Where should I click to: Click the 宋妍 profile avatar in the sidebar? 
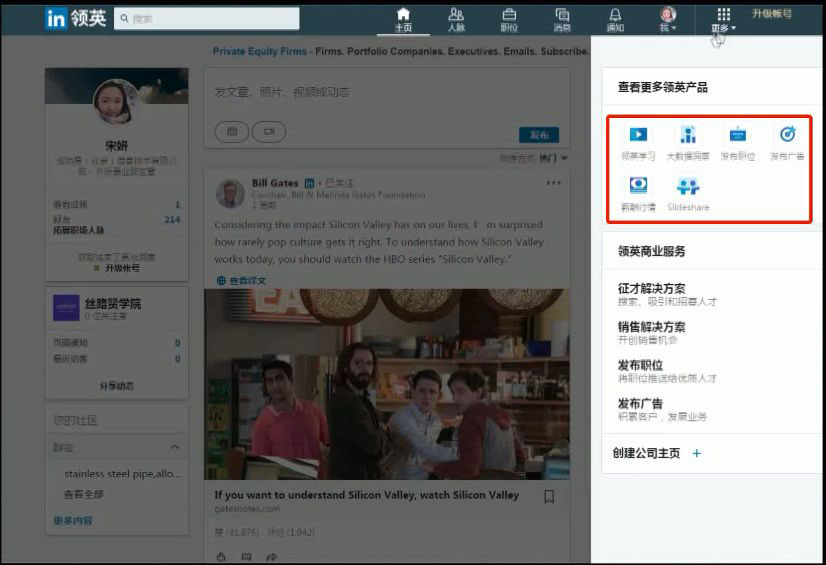[x=116, y=102]
